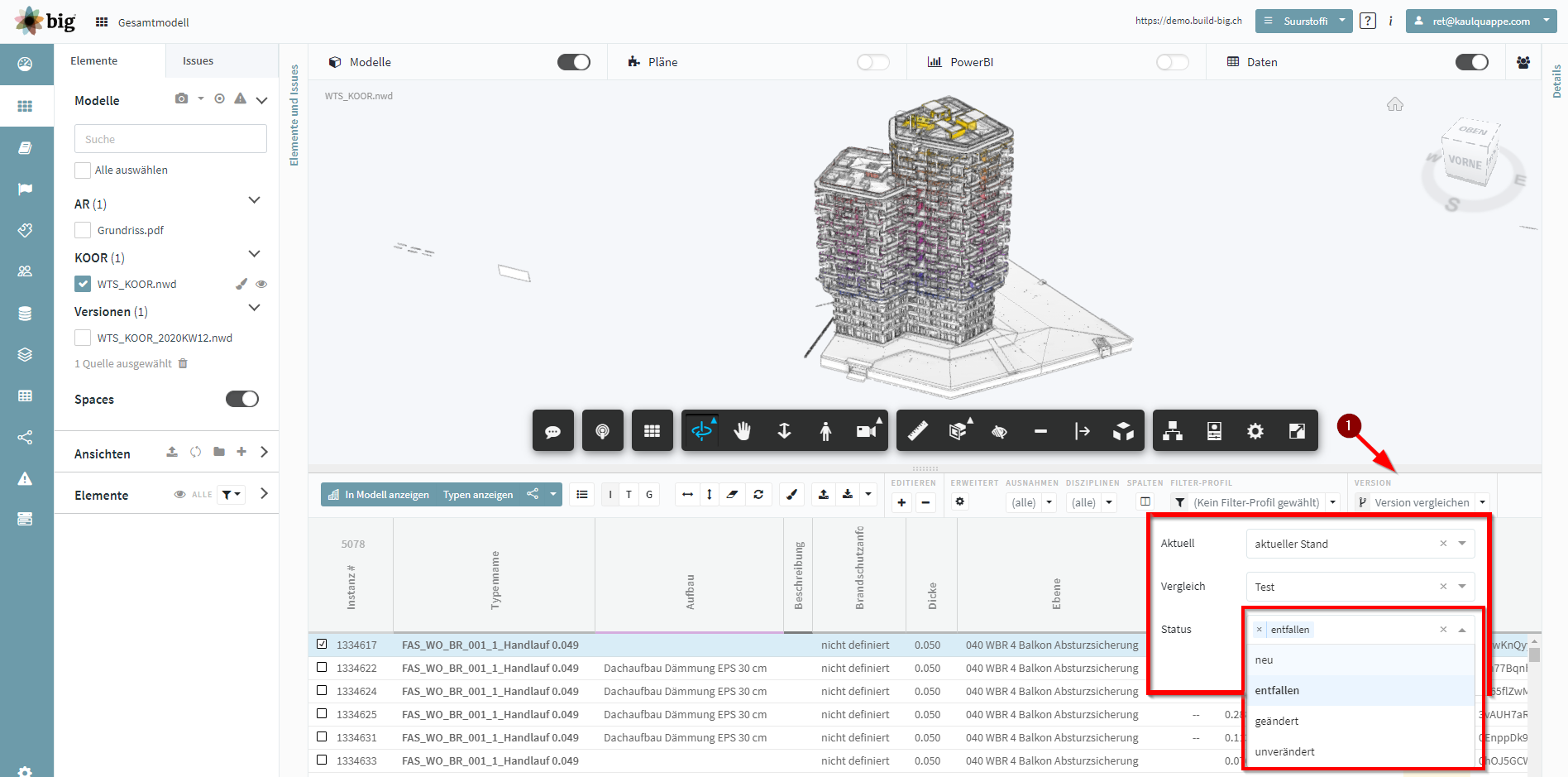This screenshot has width=1568, height=777.
Task: Click the fullscreen expand viewer icon
Action: 1297,431
